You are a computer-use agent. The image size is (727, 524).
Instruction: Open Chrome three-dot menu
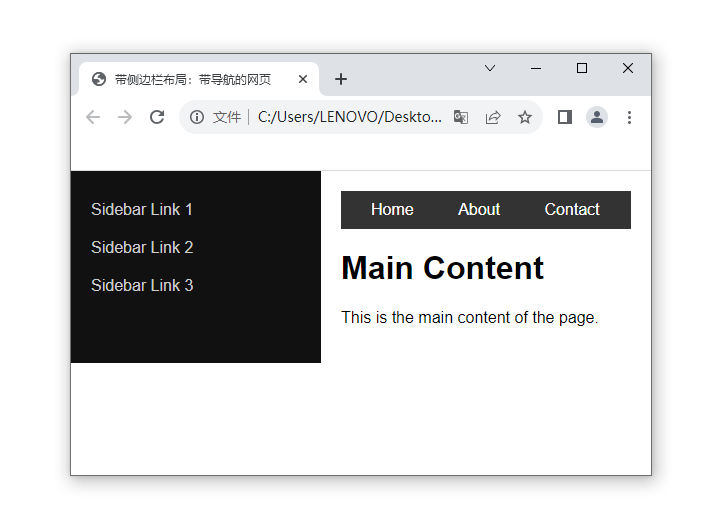pyautogui.click(x=629, y=117)
